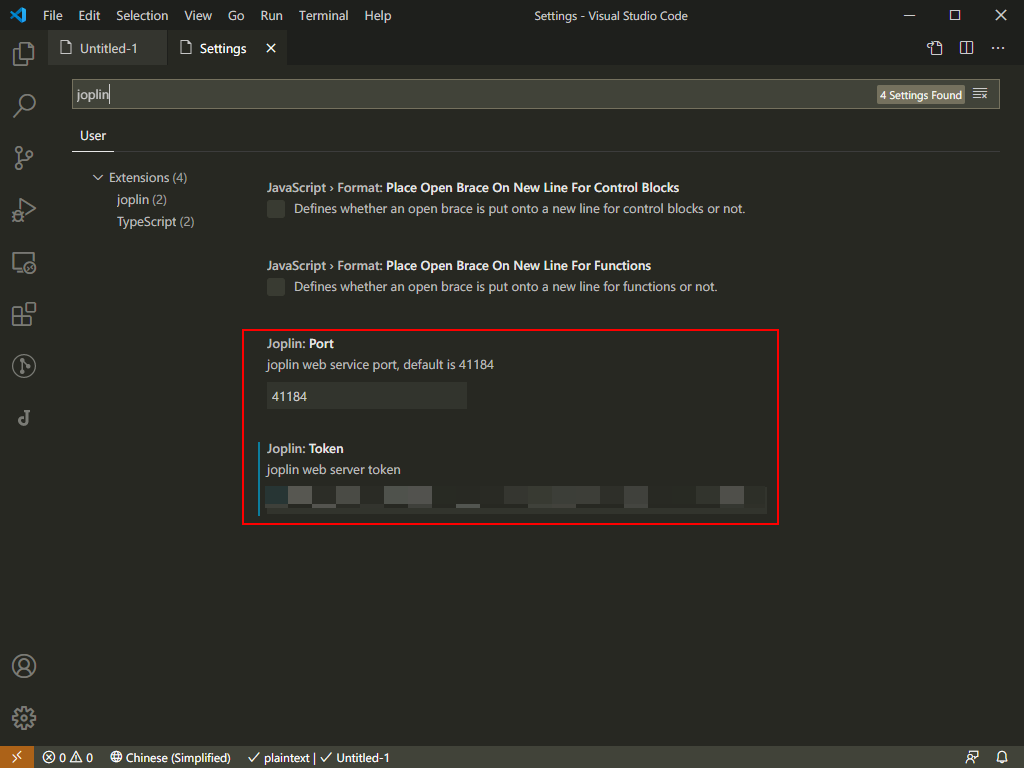Screen dimensions: 1024x768
Task: Open the Explorer view in activity bar
Action: pos(24,54)
